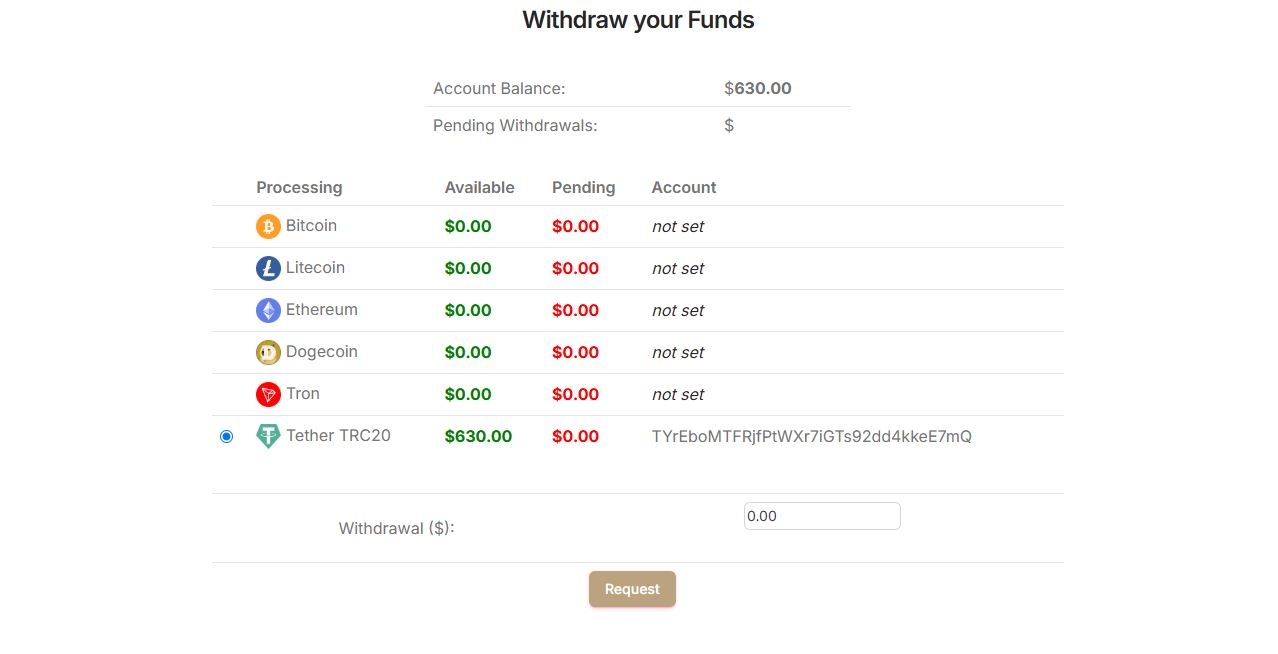Viewport: 1278px width, 654px height.
Task: Click the Withdrawal amount input field
Action: [821, 516]
